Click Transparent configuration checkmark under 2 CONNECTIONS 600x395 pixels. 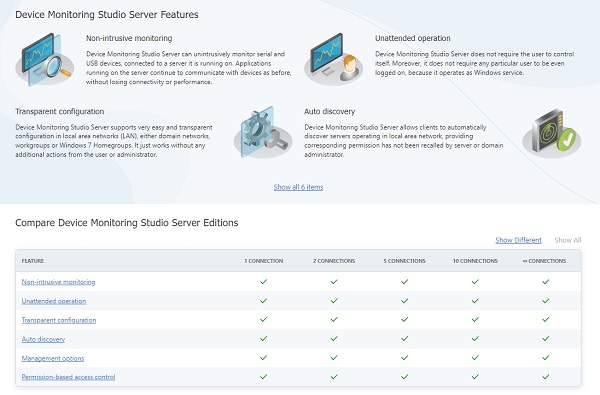pos(334,319)
